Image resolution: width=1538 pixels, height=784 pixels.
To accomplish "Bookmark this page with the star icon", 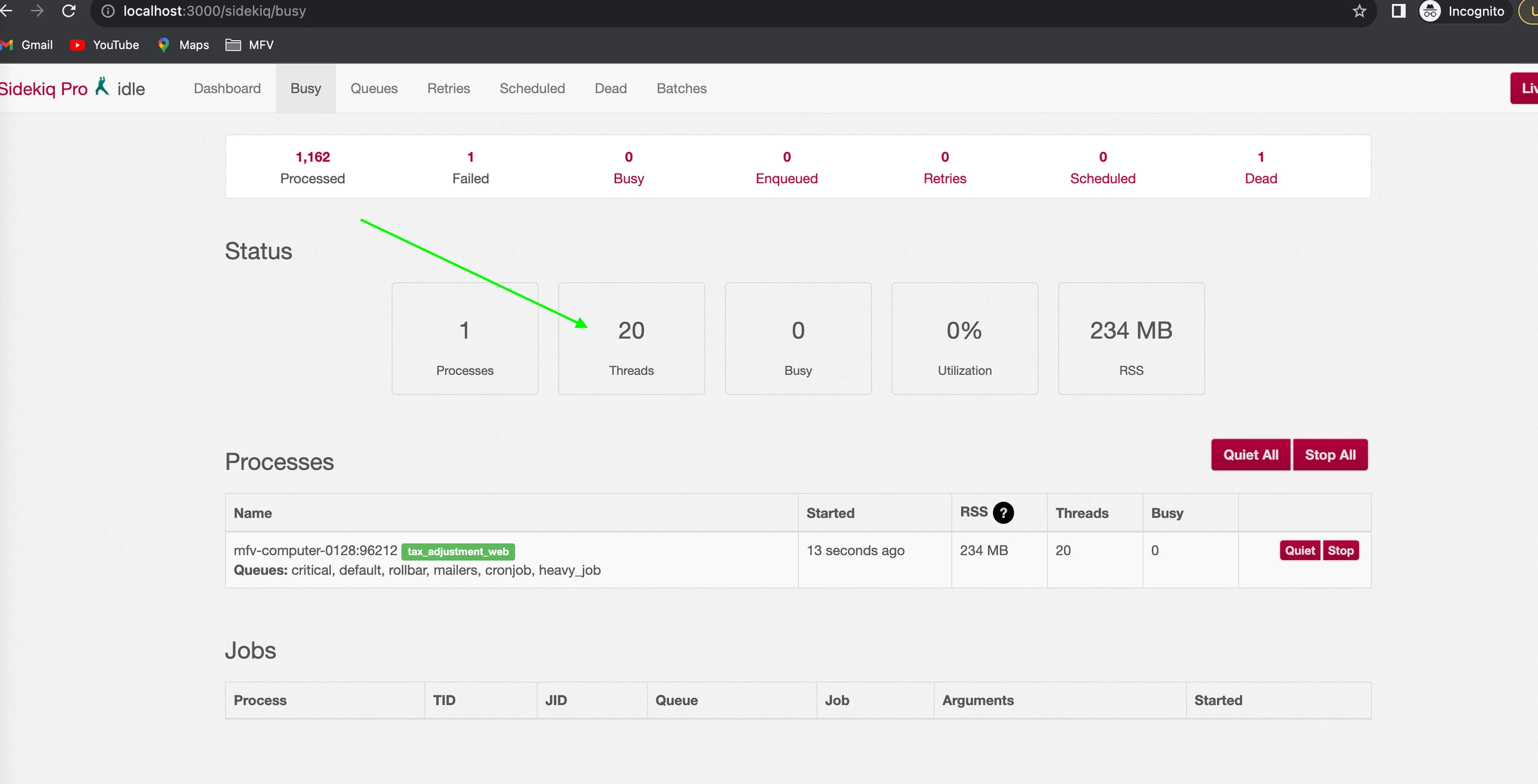I will (1359, 11).
